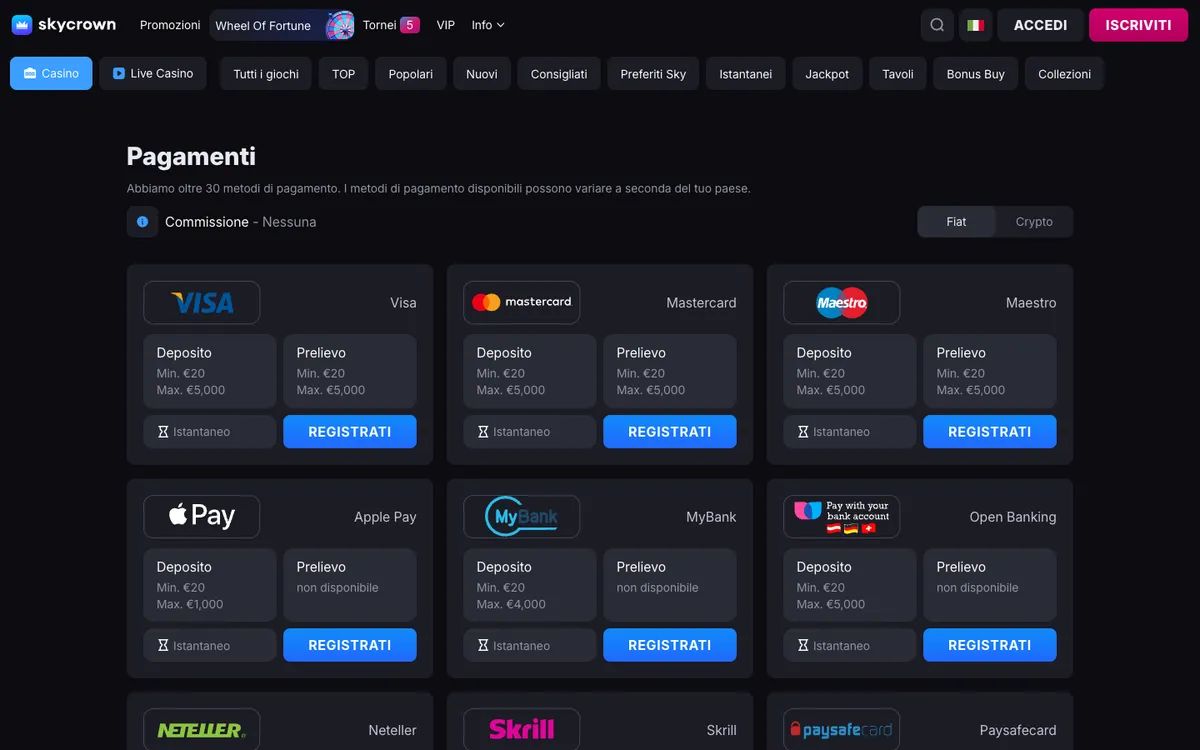The image size is (1200, 750).
Task: Click the Maestro Prelievo limits box
Action: (x=990, y=371)
